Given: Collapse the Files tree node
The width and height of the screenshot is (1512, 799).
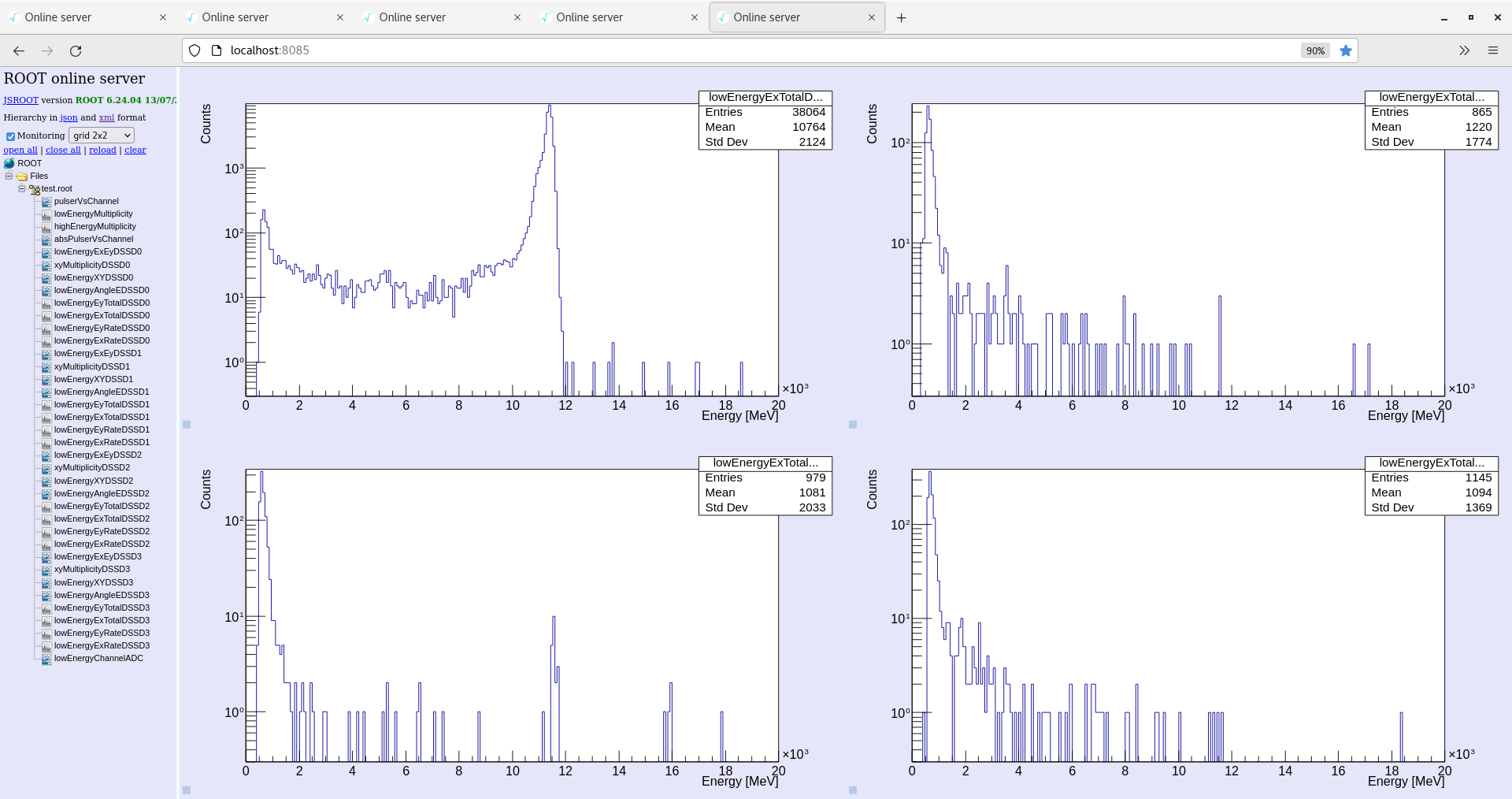Looking at the screenshot, I should tap(8, 176).
